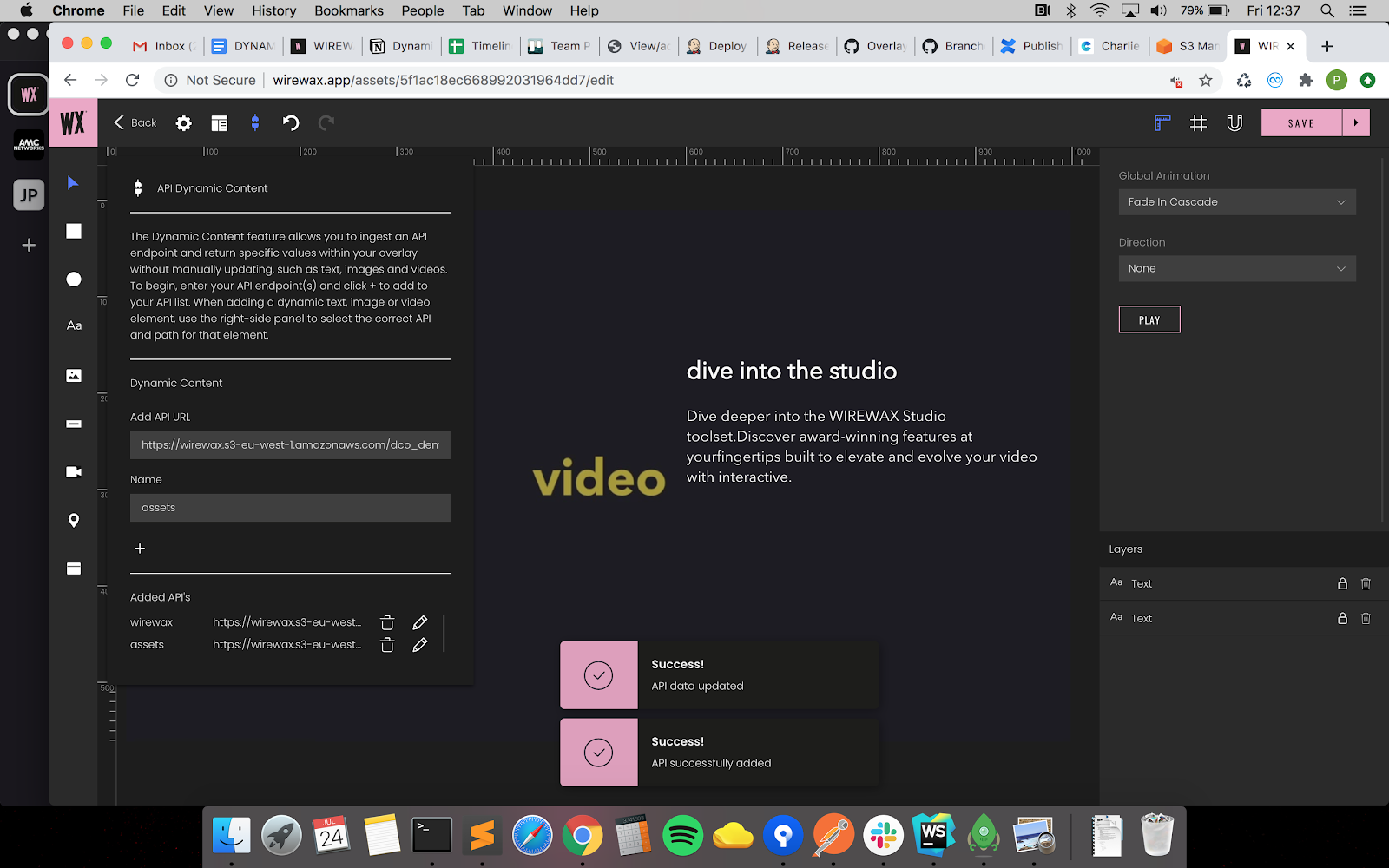The height and width of the screenshot is (868, 1389).
Task: Edit the assets API entry
Action: pos(420,645)
